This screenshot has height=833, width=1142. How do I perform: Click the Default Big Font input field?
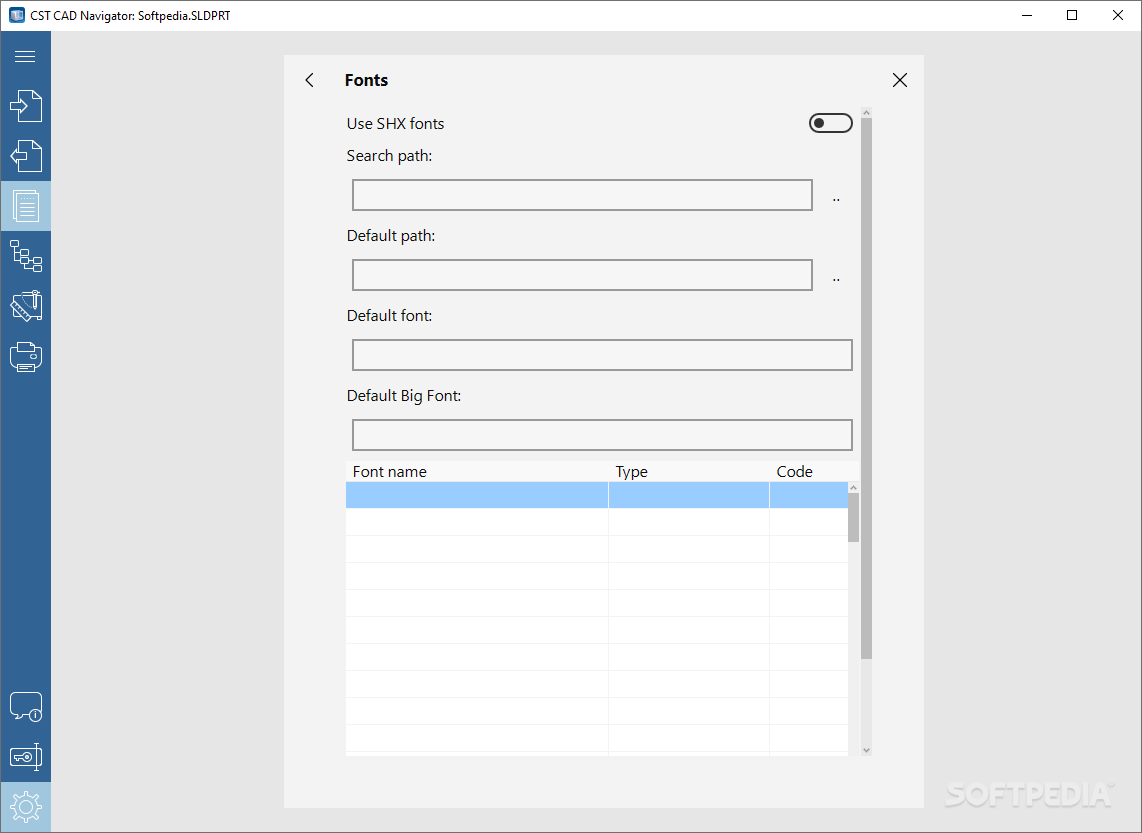[602, 435]
